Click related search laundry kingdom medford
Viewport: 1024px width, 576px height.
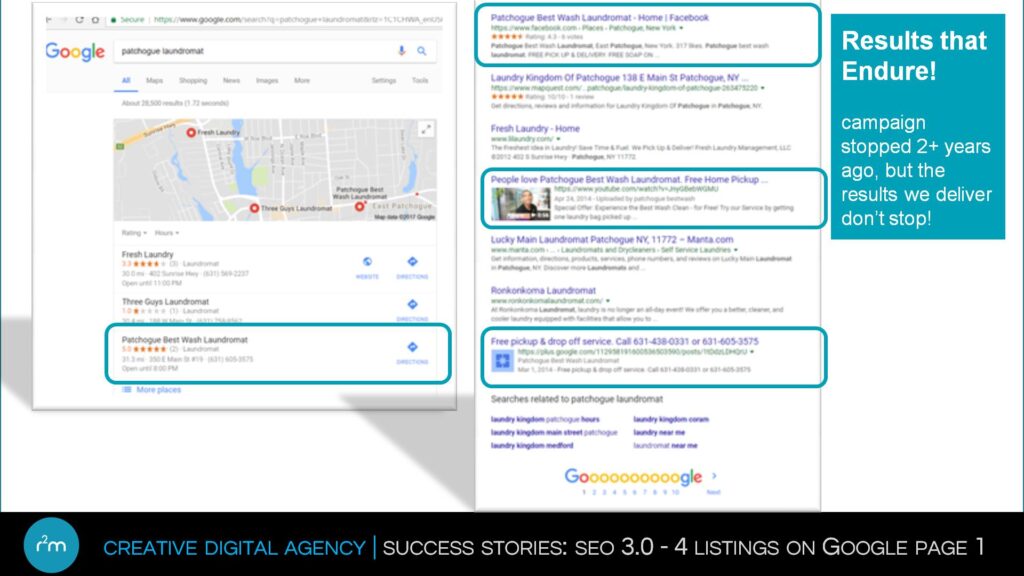pos(532,445)
